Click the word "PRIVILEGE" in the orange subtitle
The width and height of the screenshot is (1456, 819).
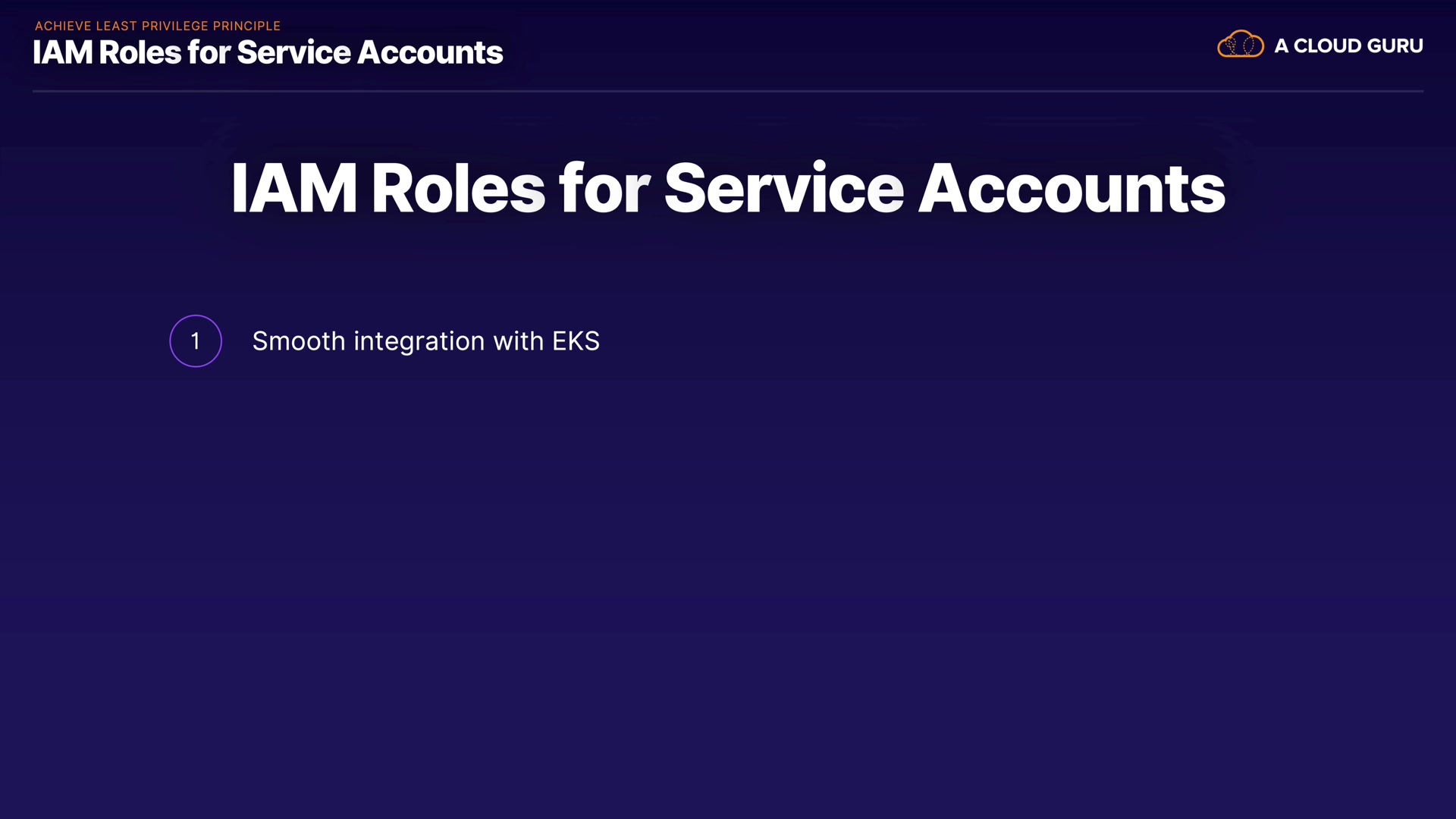pyautogui.click(x=175, y=26)
